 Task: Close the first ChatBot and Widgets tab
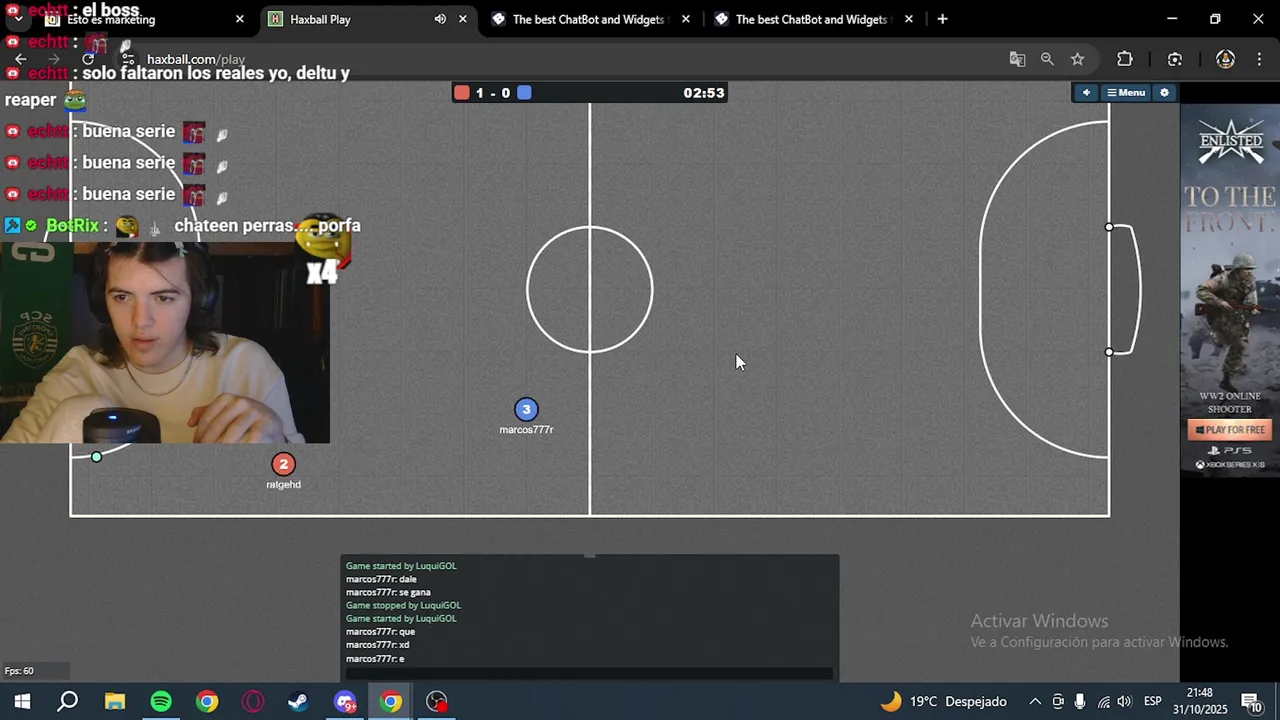tap(686, 19)
